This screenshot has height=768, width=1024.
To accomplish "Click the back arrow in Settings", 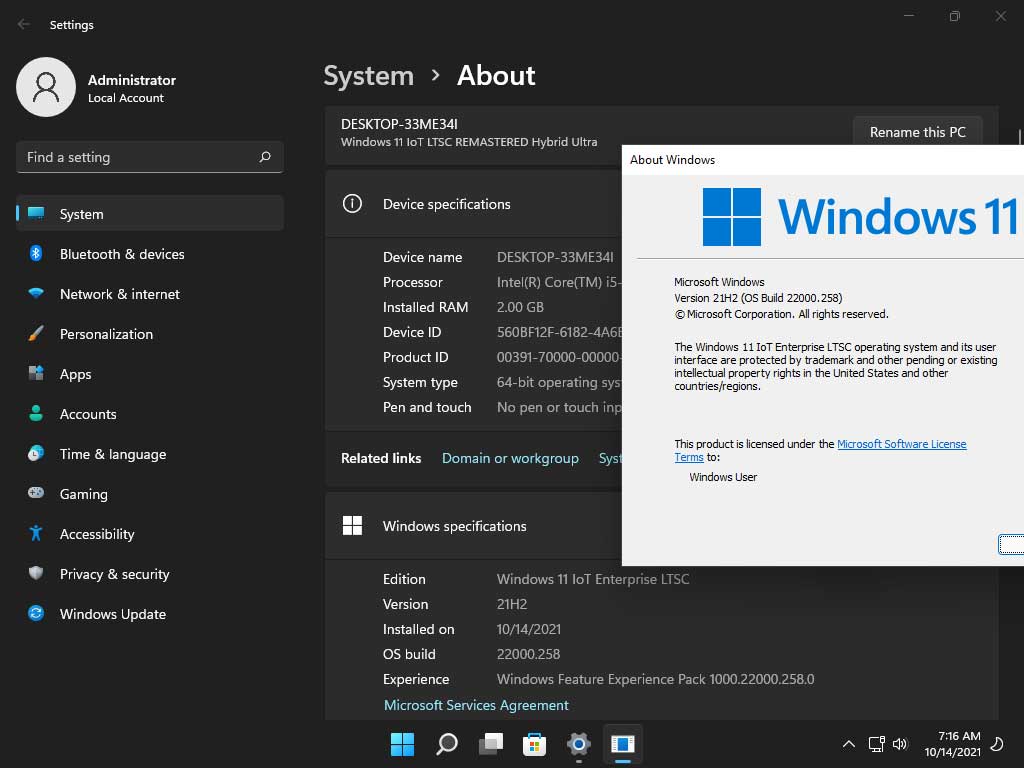I will [x=23, y=24].
